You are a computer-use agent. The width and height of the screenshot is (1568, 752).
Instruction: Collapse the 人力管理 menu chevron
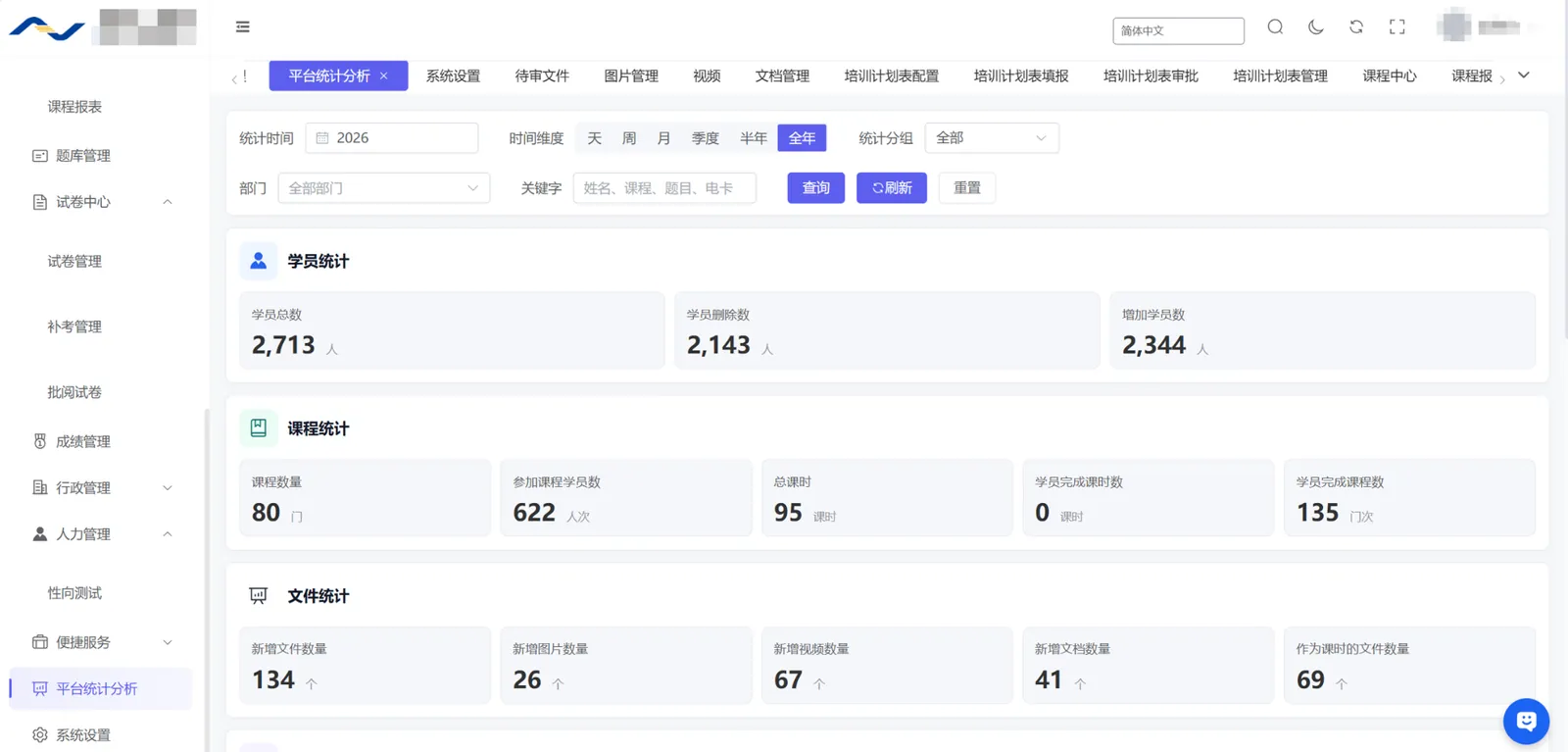(x=168, y=534)
